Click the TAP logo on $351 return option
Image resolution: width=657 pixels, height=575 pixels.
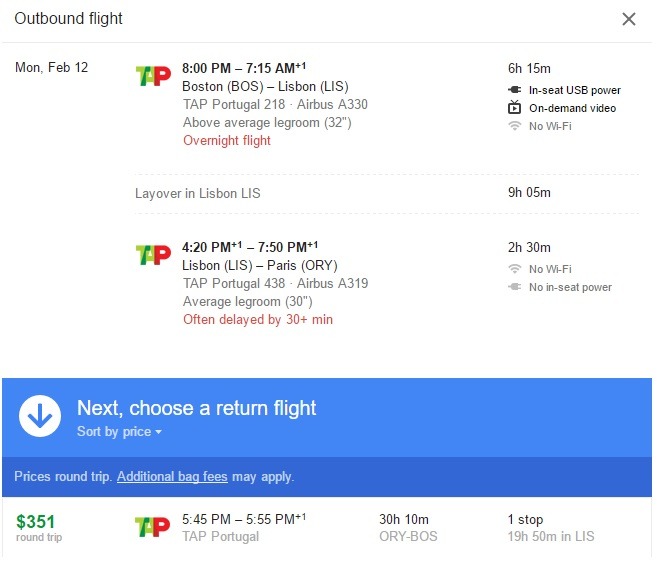coord(153,527)
